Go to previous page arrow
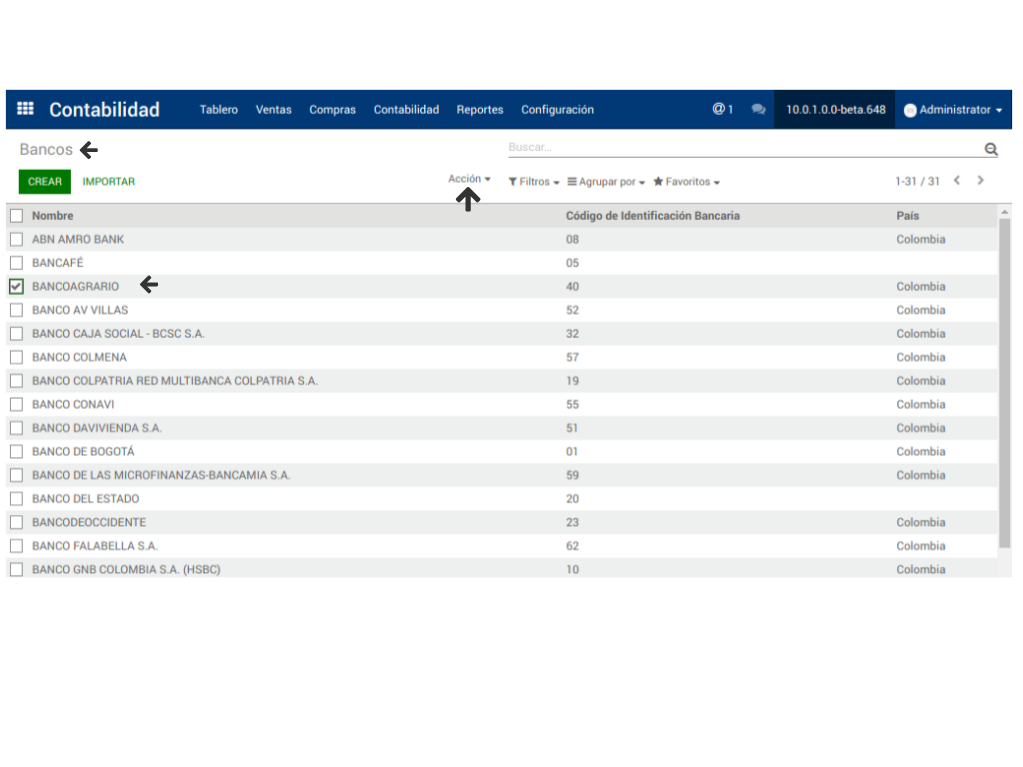The image size is (1023, 767). coord(957,181)
